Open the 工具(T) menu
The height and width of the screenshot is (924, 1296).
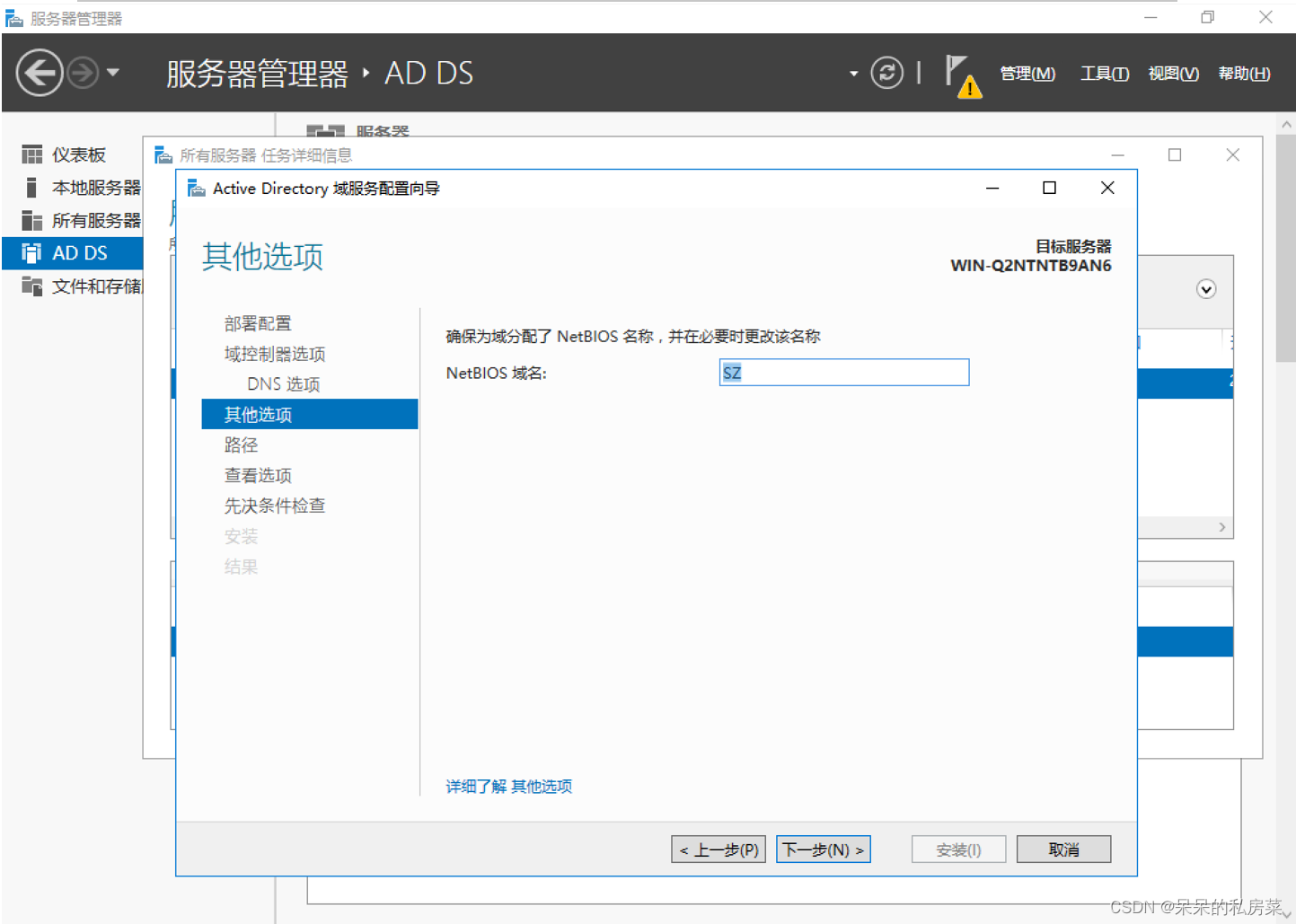[1104, 74]
